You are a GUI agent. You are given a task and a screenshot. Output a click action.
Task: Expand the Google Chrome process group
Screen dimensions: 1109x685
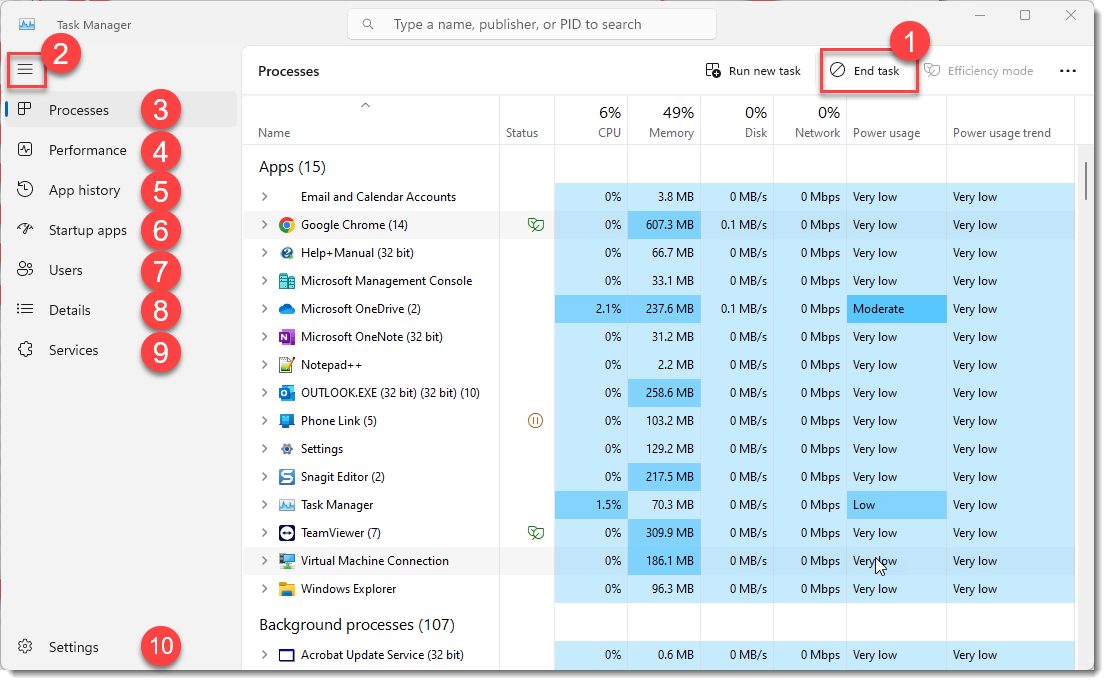(263, 224)
